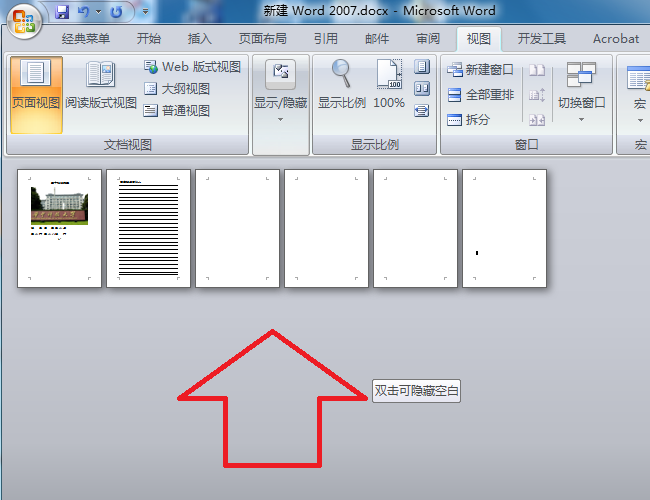Image resolution: width=650 pixels, height=500 pixels.
Task: Redo the action in Quick Access toolbar
Action: (116, 12)
